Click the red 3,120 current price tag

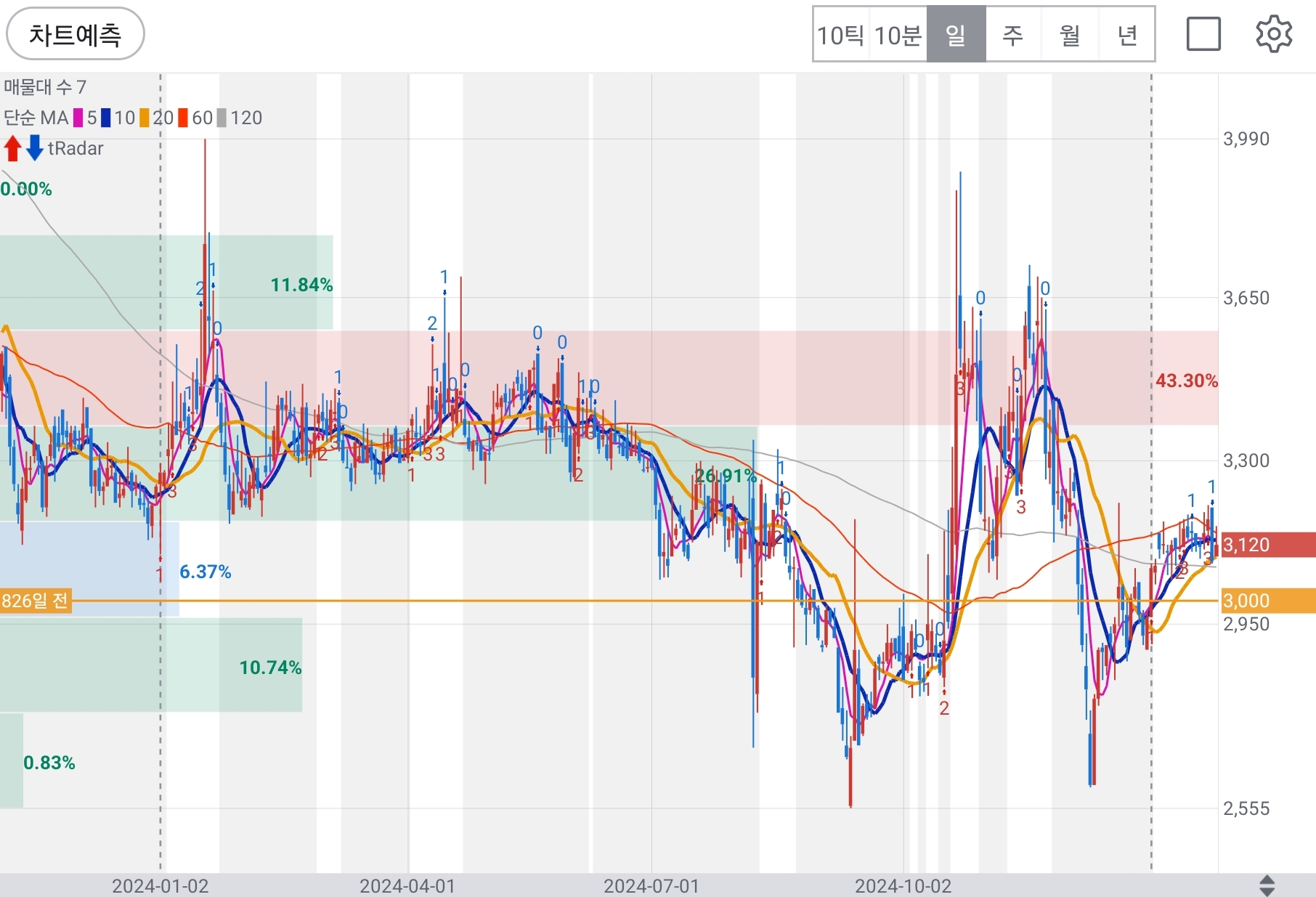tap(1268, 545)
